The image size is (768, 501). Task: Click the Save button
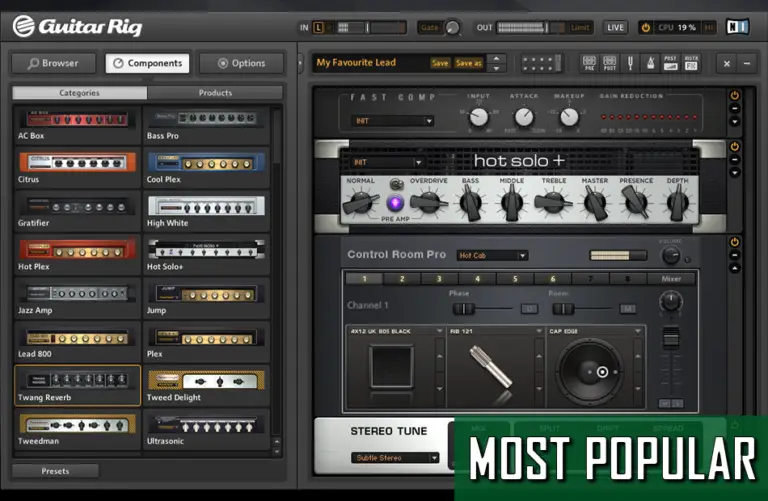pos(440,63)
